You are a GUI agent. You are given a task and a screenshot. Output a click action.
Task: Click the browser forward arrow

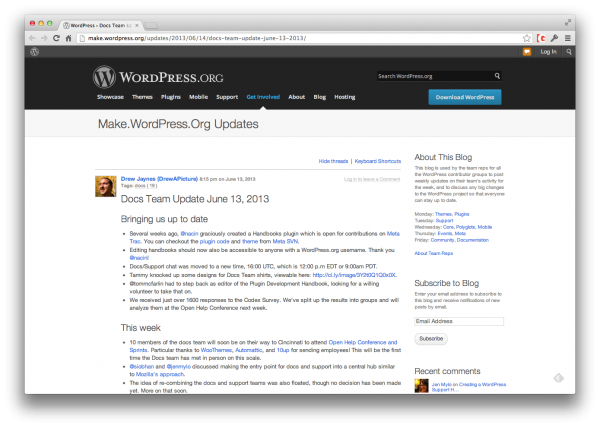tap(44, 38)
